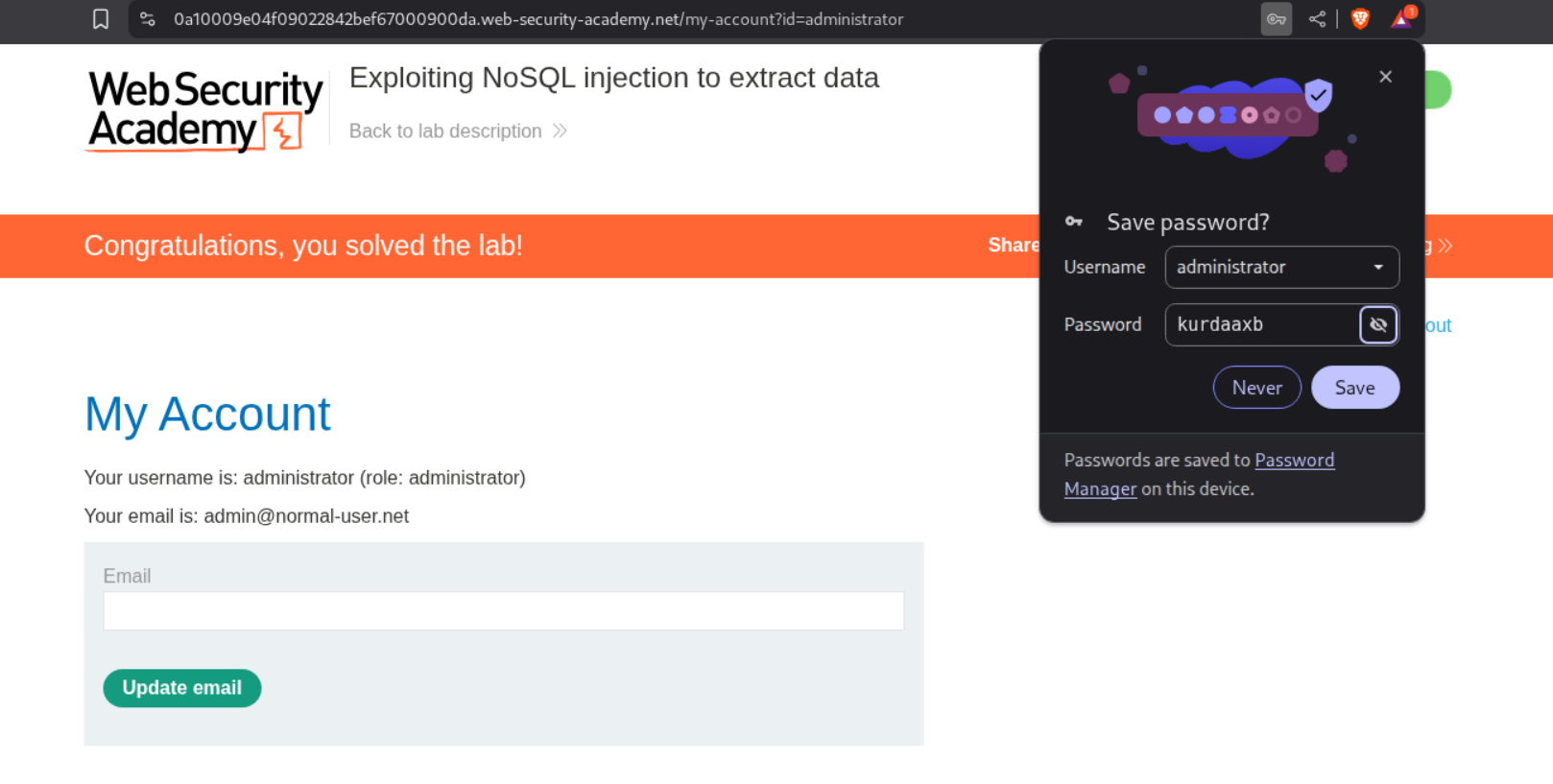Screen dimensions: 1553x784
Task: Toggle password visibility eye icon
Action: coord(1378,324)
